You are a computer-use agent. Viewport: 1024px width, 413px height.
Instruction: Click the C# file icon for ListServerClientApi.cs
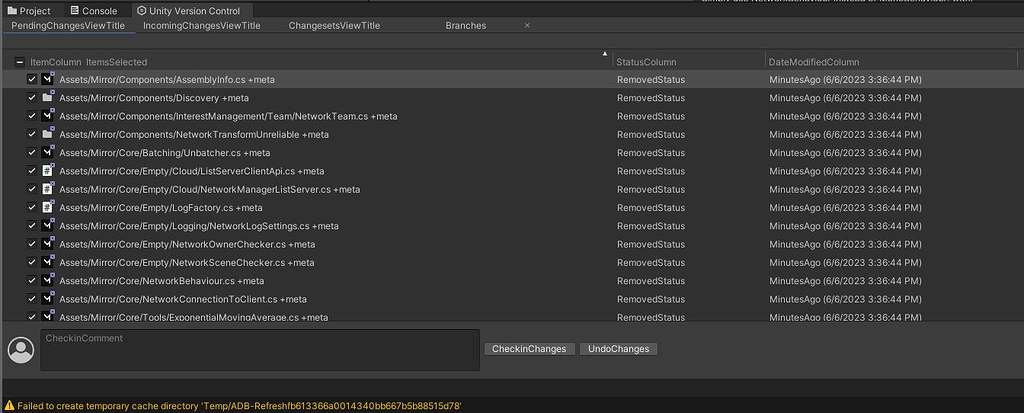coord(47,171)
